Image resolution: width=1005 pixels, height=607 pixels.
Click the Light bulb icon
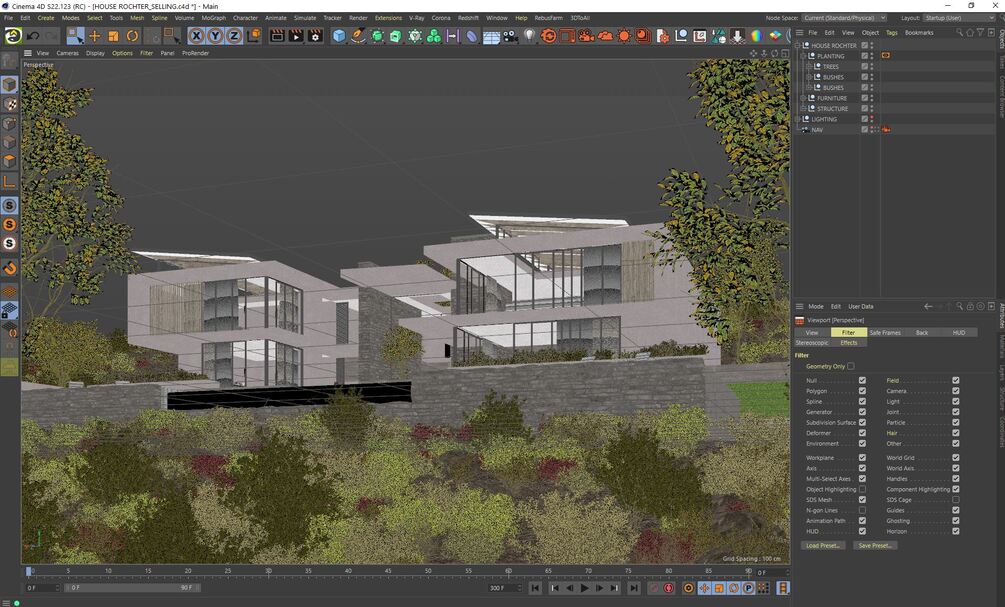[x=529, y=36]
